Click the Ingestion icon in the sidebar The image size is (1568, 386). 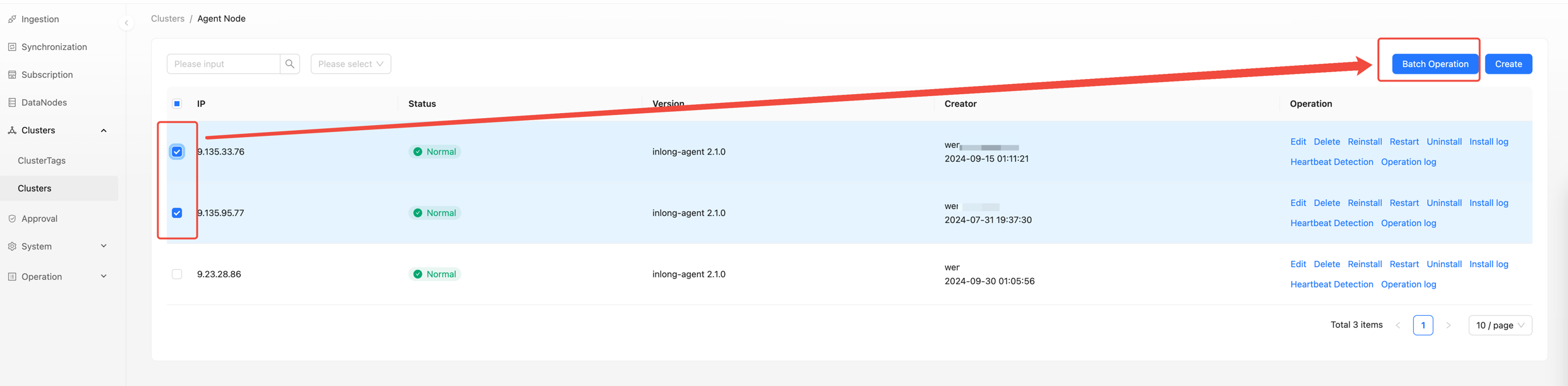pos(12,20)
